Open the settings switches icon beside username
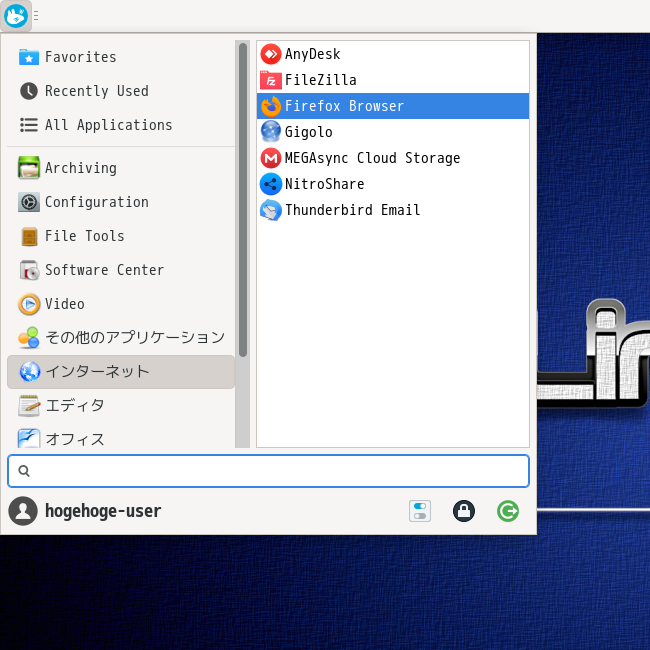 [x=420, y=511]
